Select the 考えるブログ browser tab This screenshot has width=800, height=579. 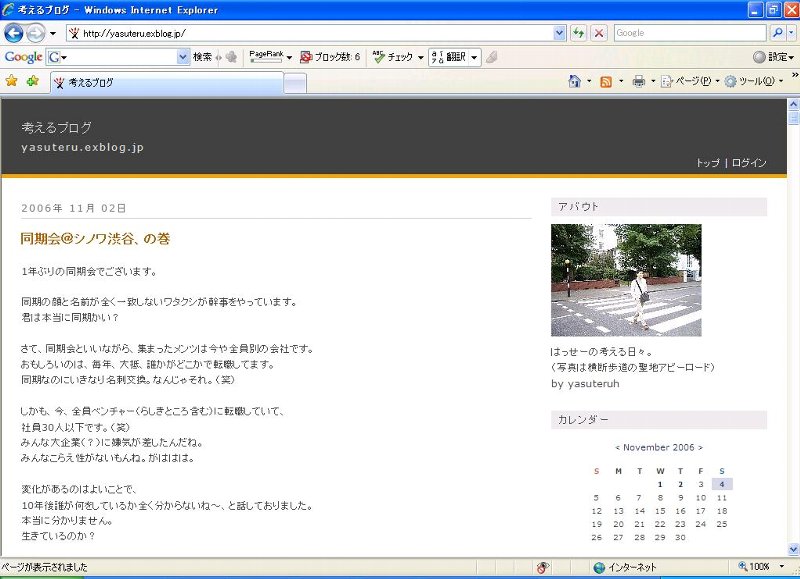click(167, 83)
